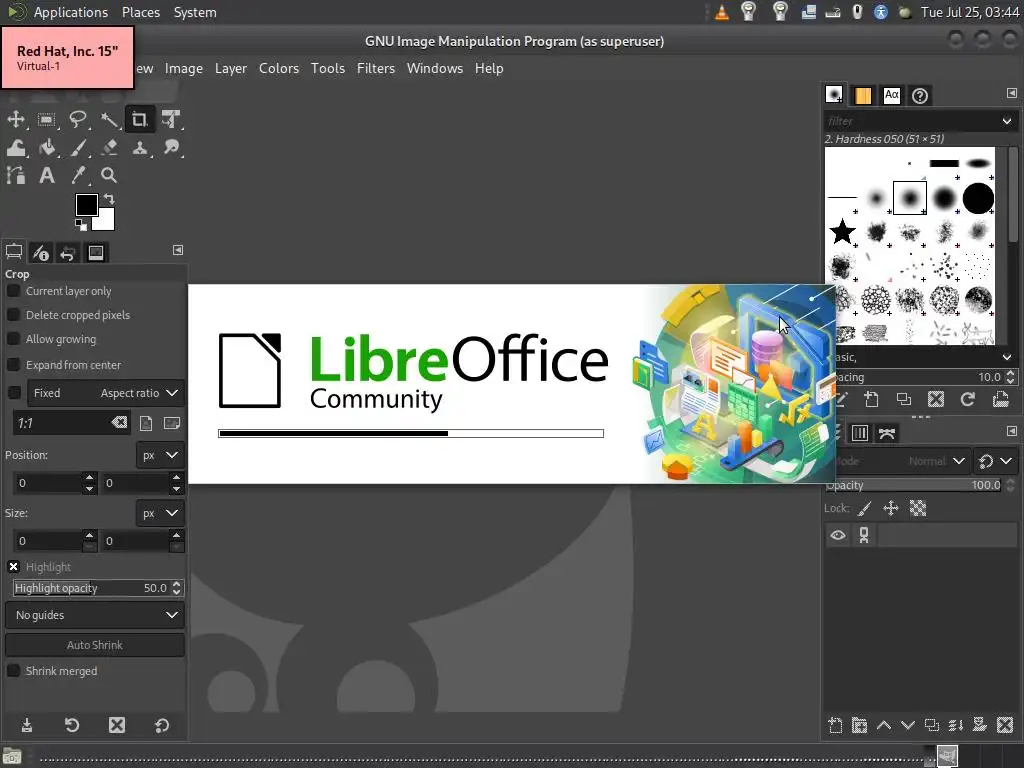Open the No guides dropdown

(x=95, y=615)
